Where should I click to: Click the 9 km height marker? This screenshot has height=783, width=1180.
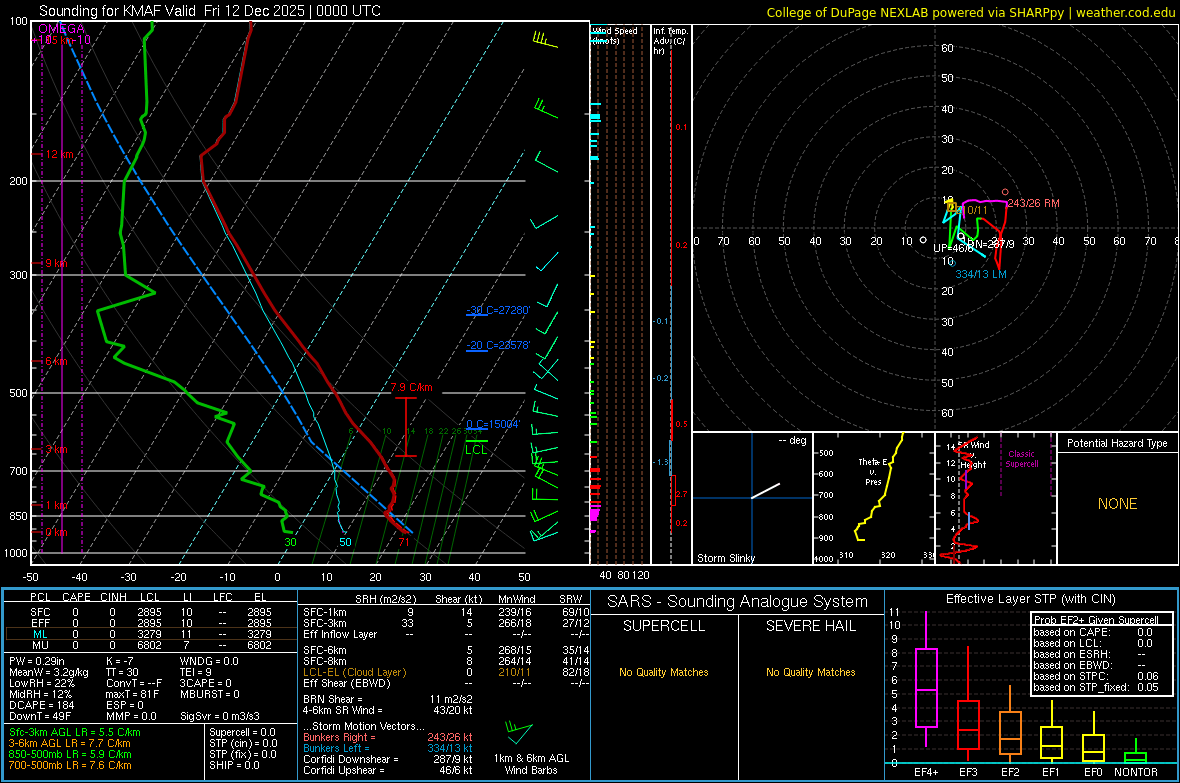pos(56,264)
